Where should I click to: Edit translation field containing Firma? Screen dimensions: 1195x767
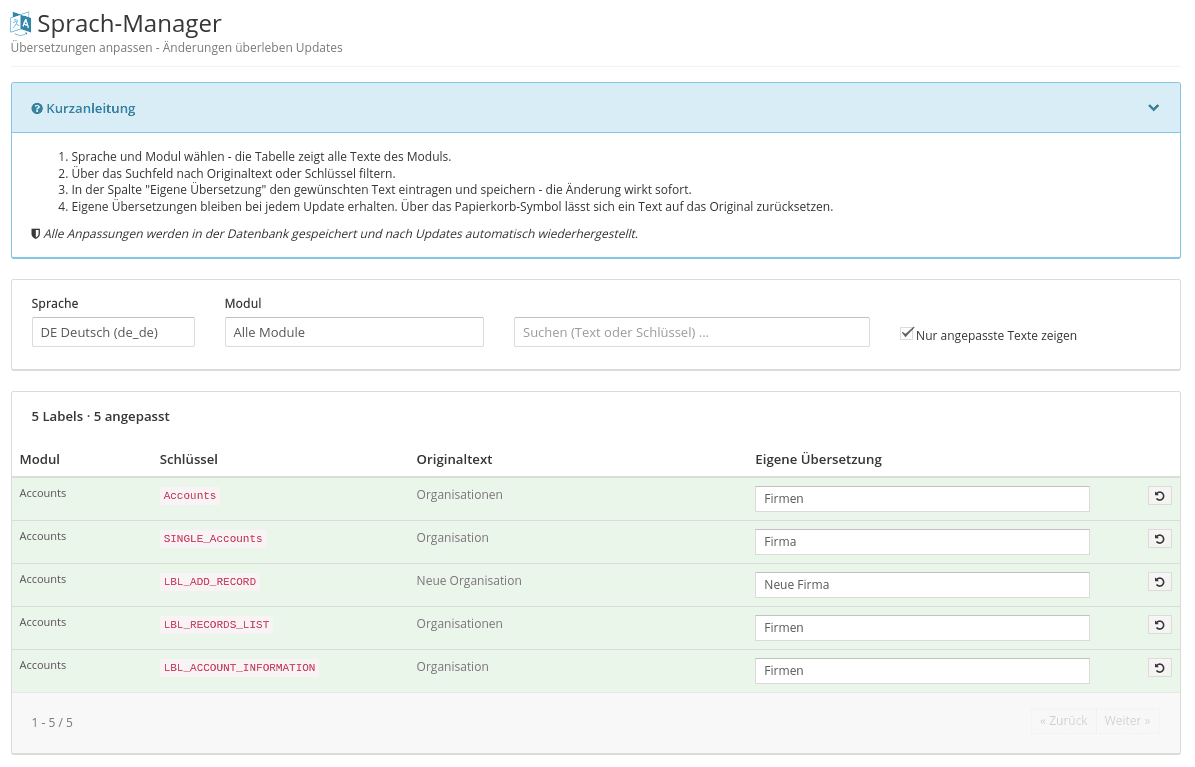point(922,542)
